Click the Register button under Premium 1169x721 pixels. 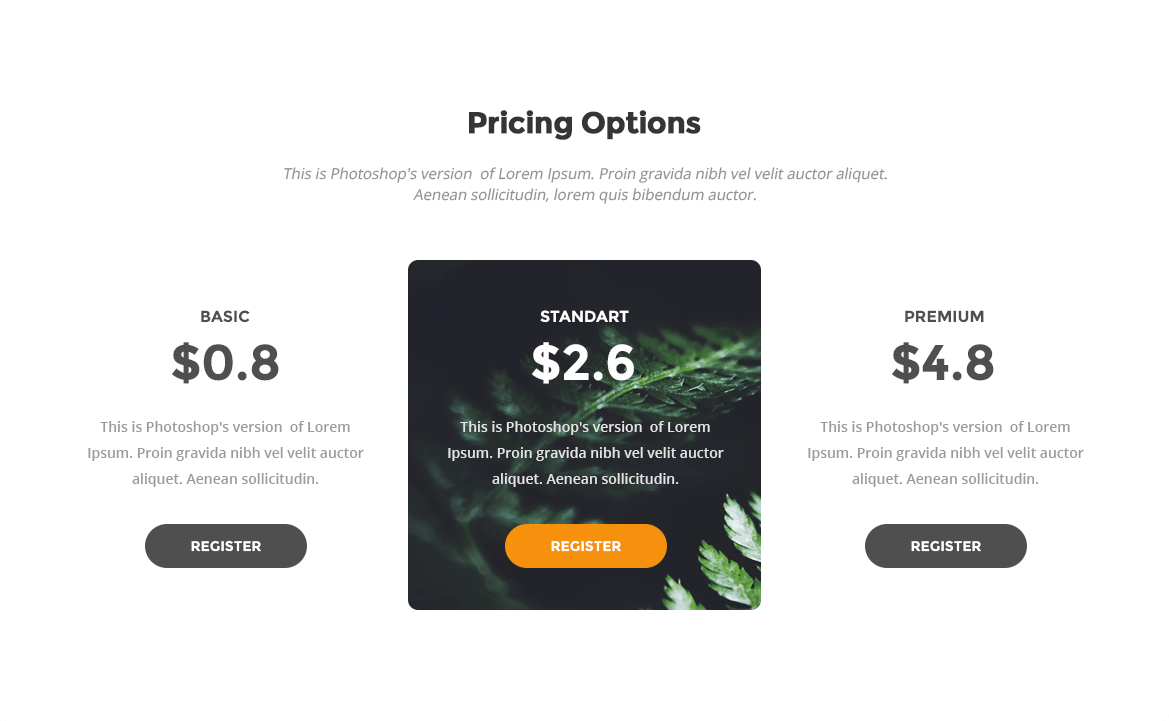click(x=945, y=546)
